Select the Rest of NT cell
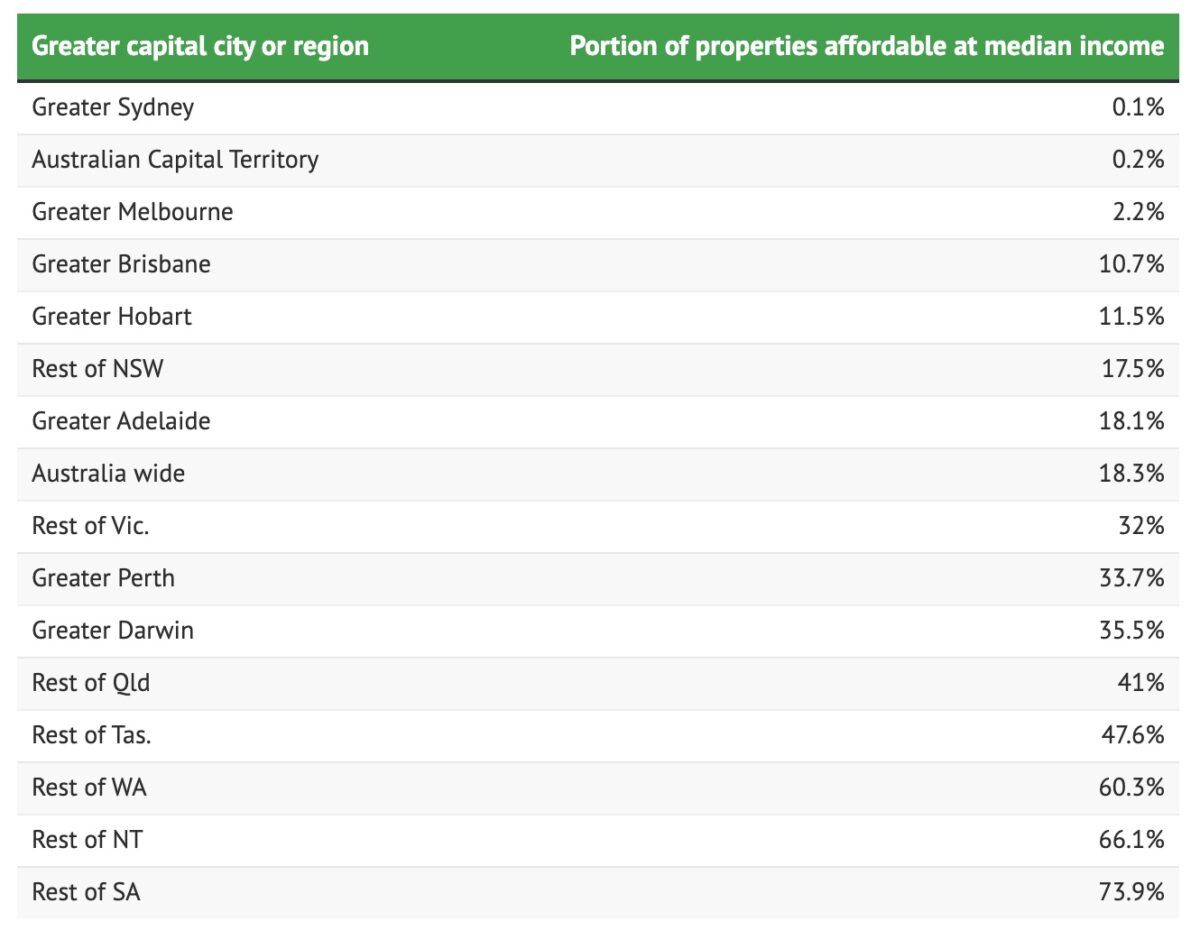Image resolution: width=1200 pixels, height=940 pixels. 87,840
